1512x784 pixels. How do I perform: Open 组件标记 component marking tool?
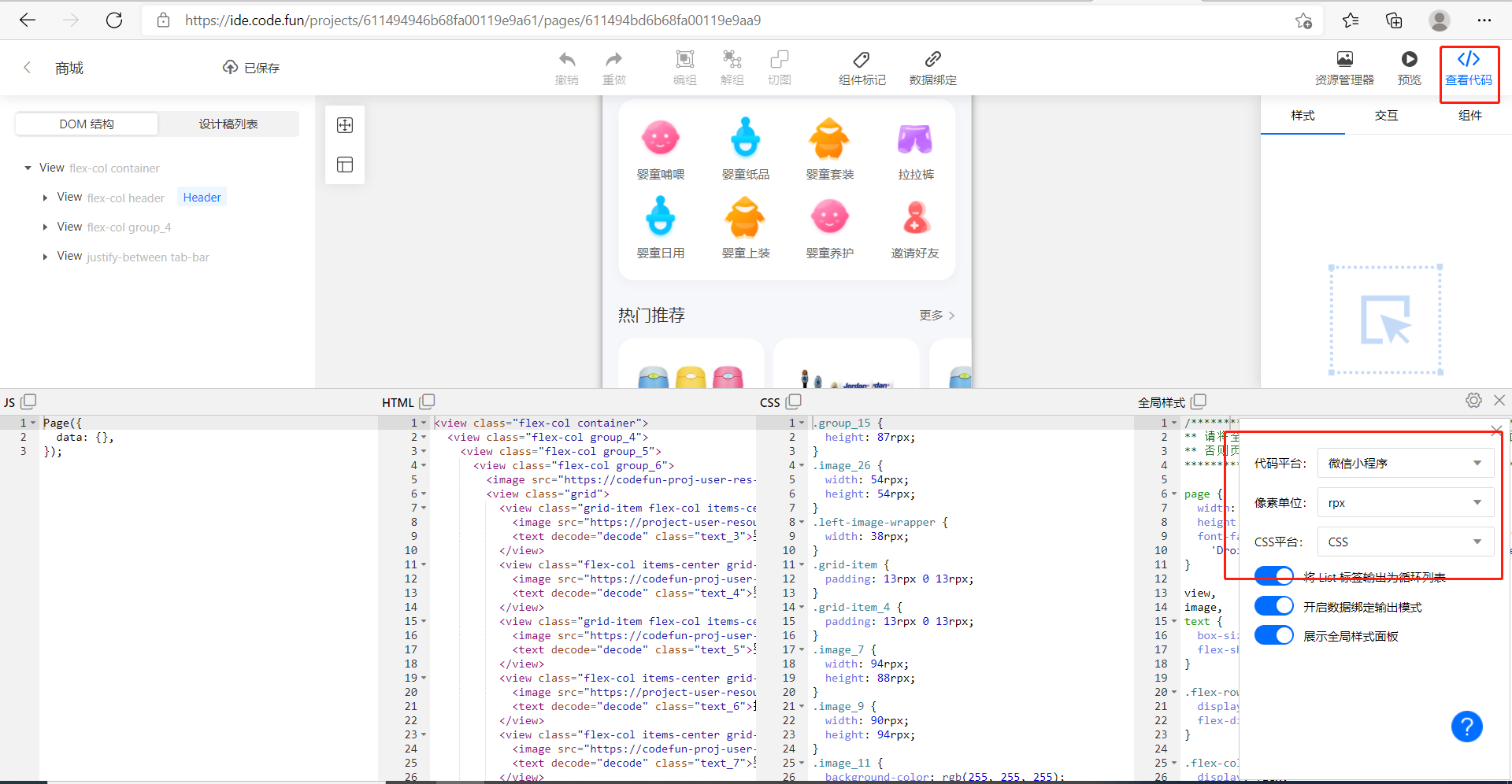click(x=862, y=67)
